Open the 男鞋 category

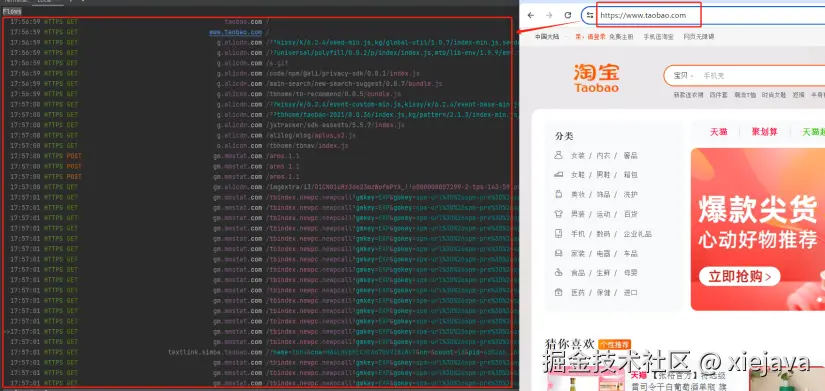[603, 175]
